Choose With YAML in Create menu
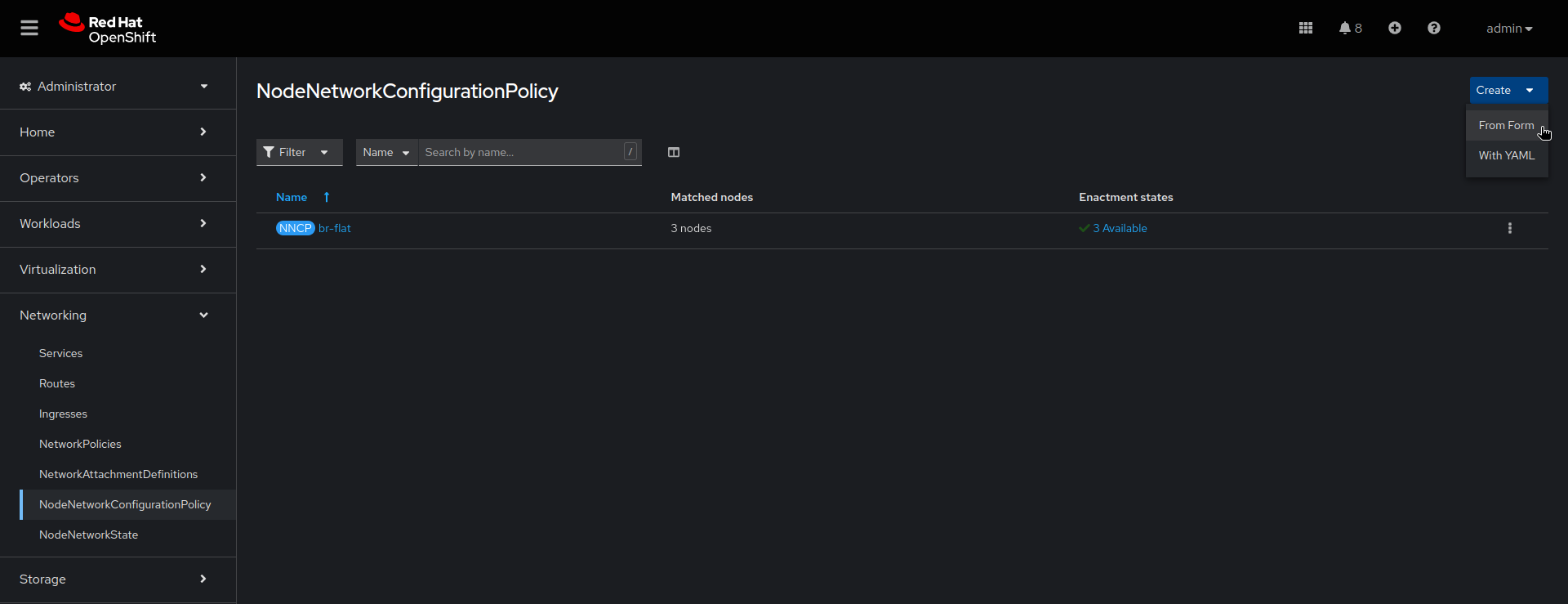 coord(1507,156)
